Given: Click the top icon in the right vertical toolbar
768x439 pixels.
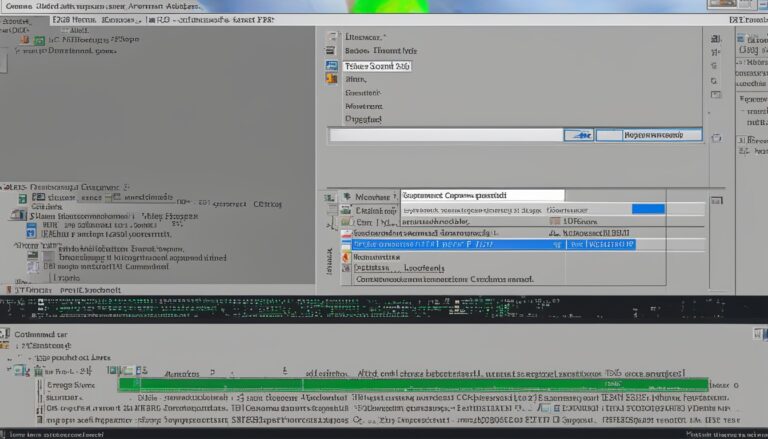Looking at the screenshot, I should 715,38.
